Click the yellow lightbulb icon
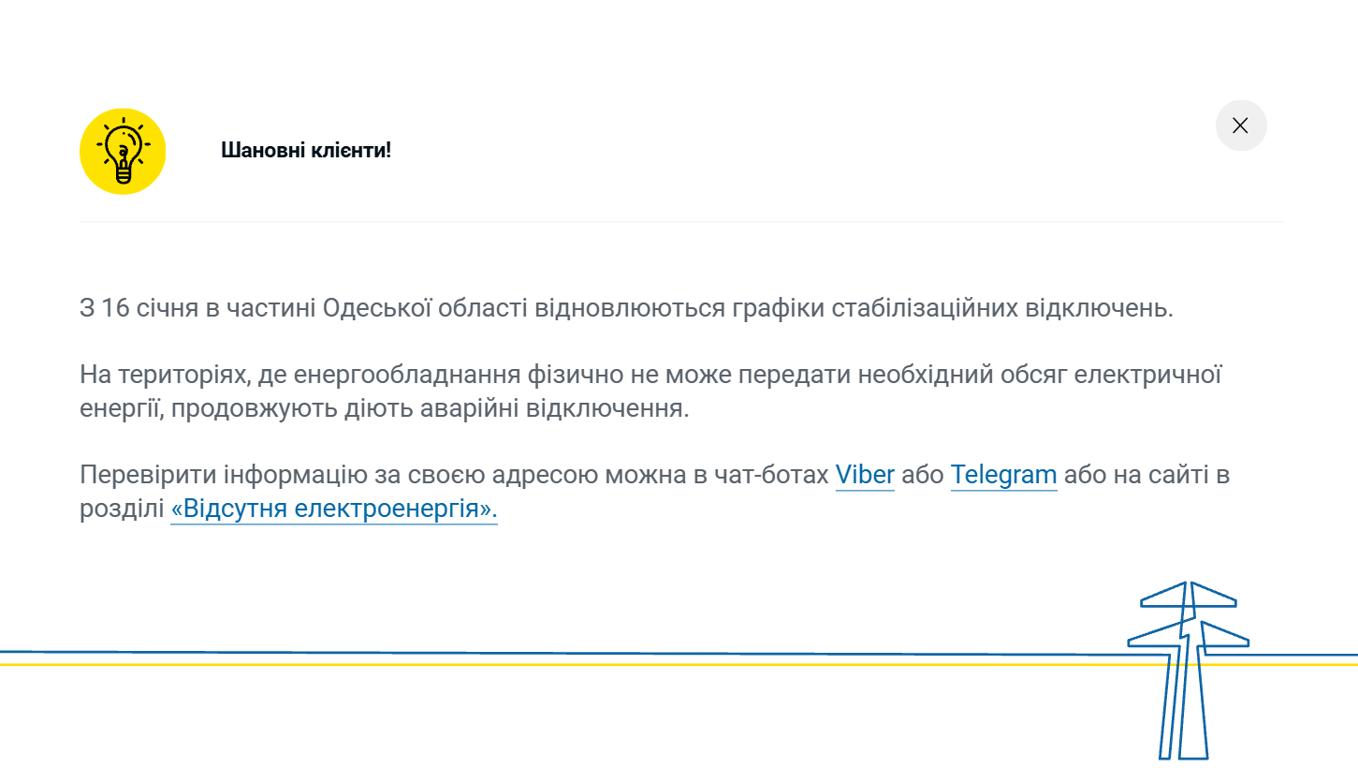1358x768 pixels. pos(122,151)
